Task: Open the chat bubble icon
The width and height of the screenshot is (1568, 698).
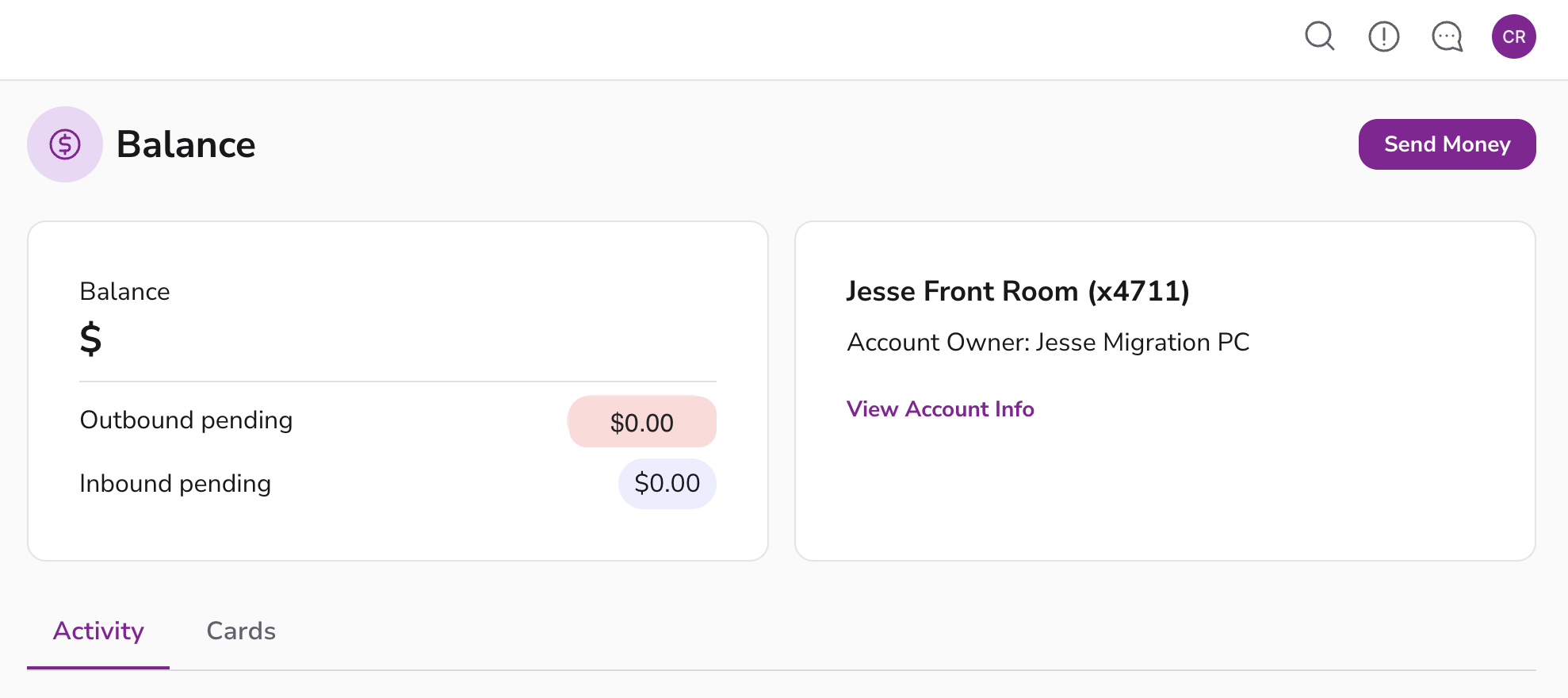Action: click(1447, 36)
